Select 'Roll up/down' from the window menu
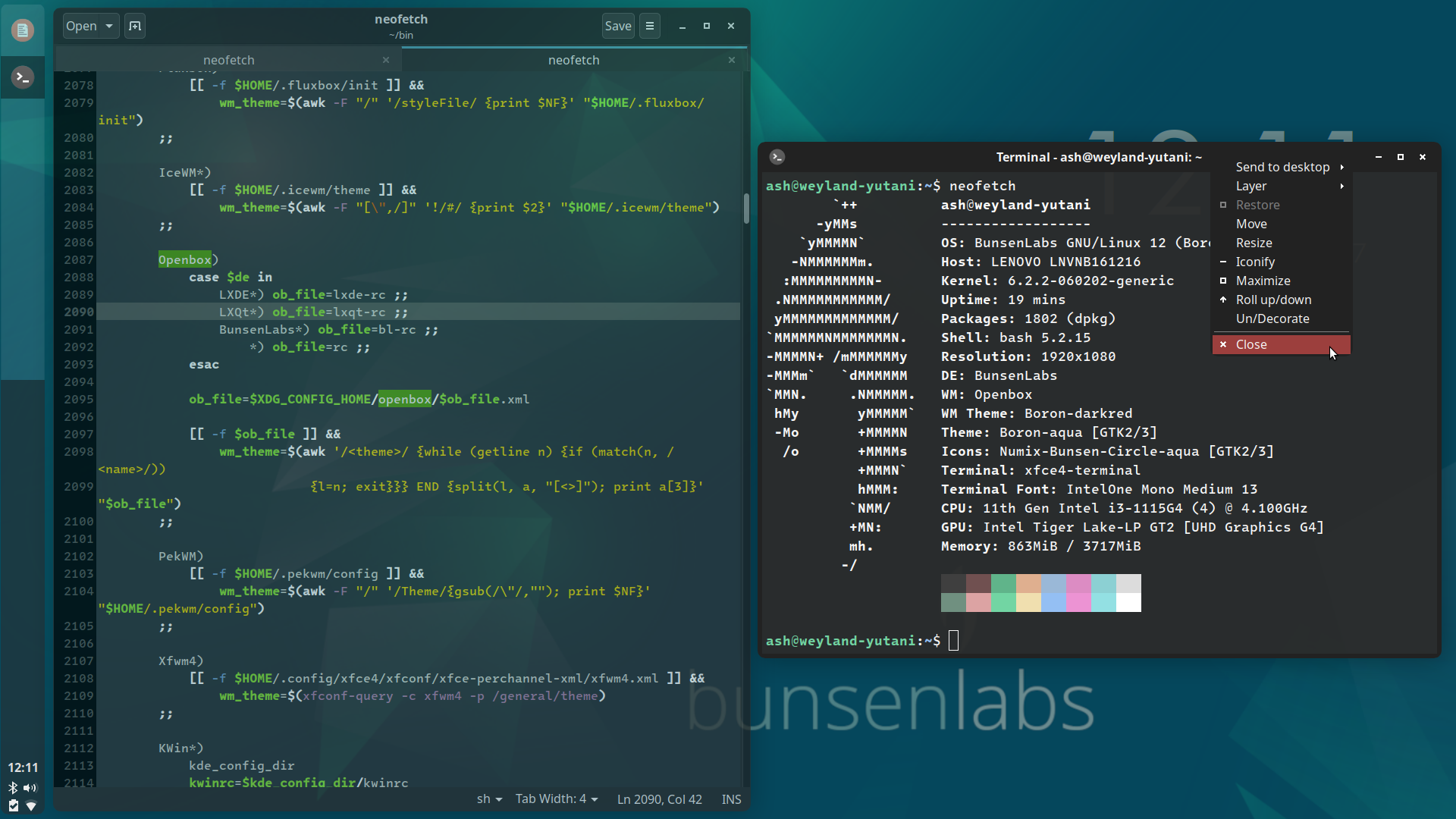1456x819 pixels. [x=1272, y=300]
